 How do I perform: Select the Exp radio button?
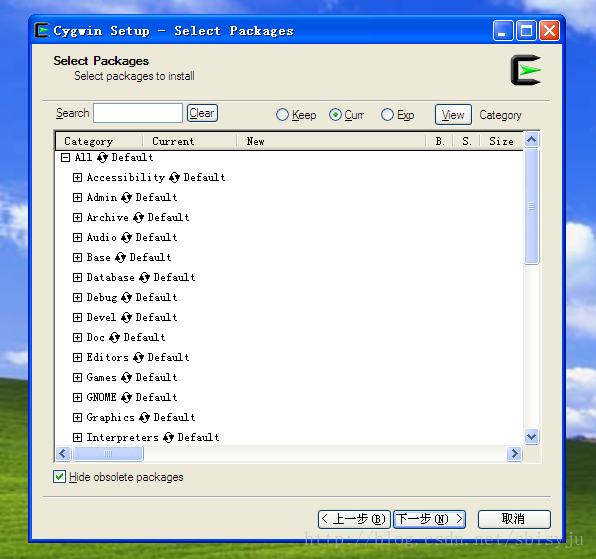[387, 115]
